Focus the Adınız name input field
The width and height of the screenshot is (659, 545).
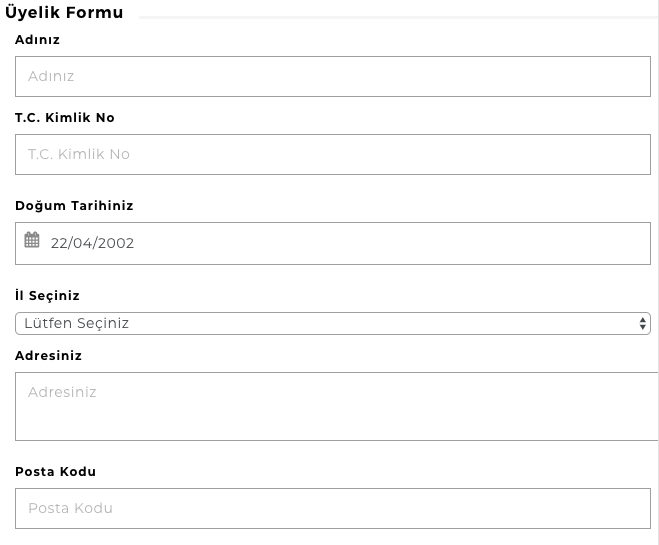(x=332, y=76)
